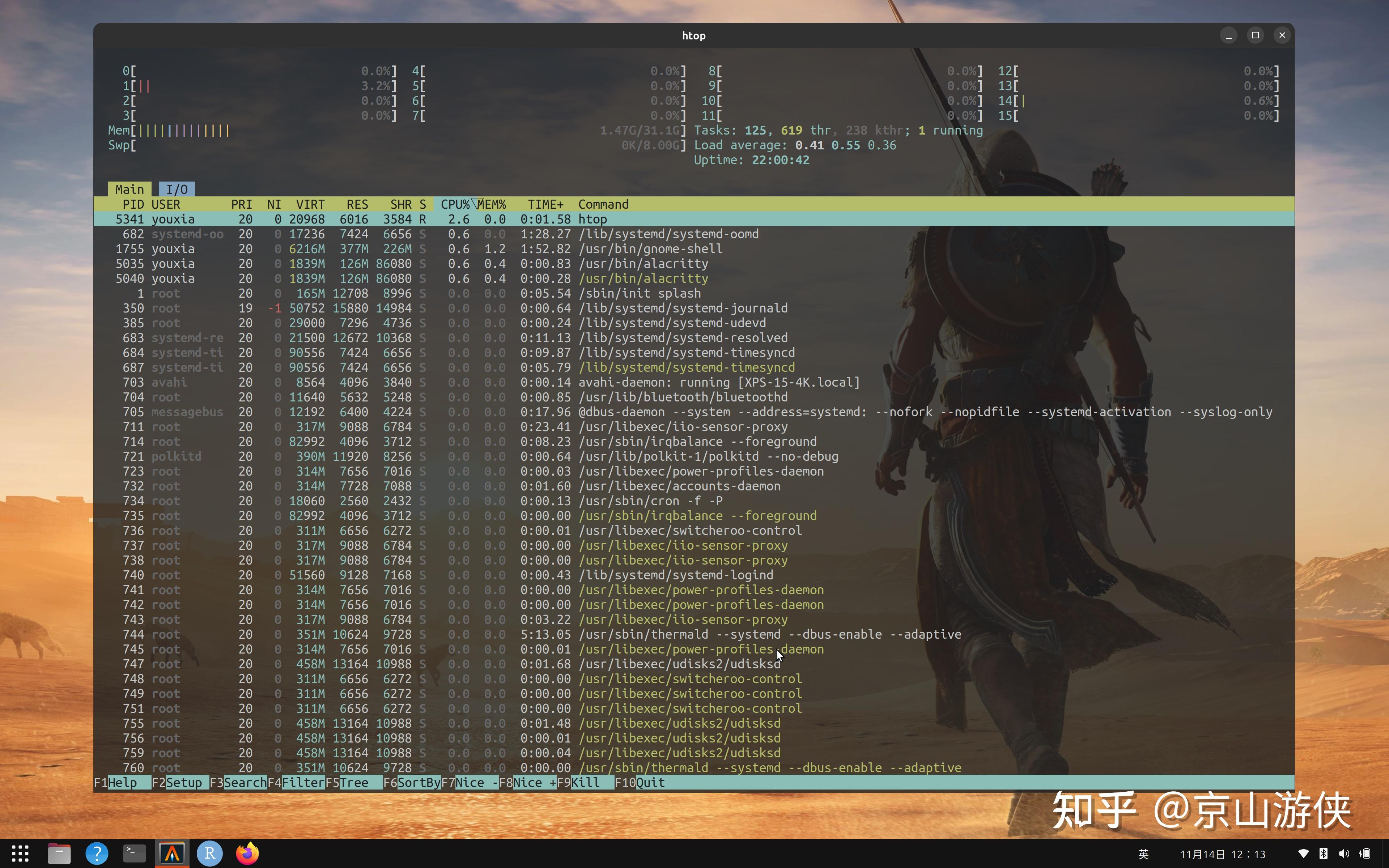
Task: Select the htop process row PID 5341
Action: tap(344, 219)
